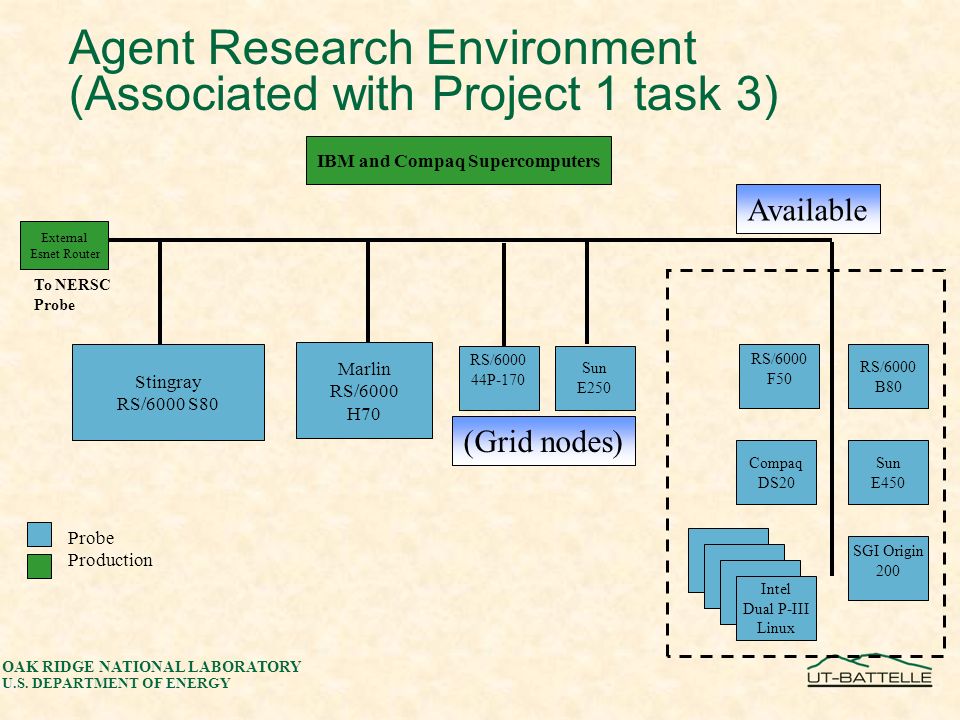Click the (Grid nodes) label box
The image size is (960, 720).
[544, 441]
